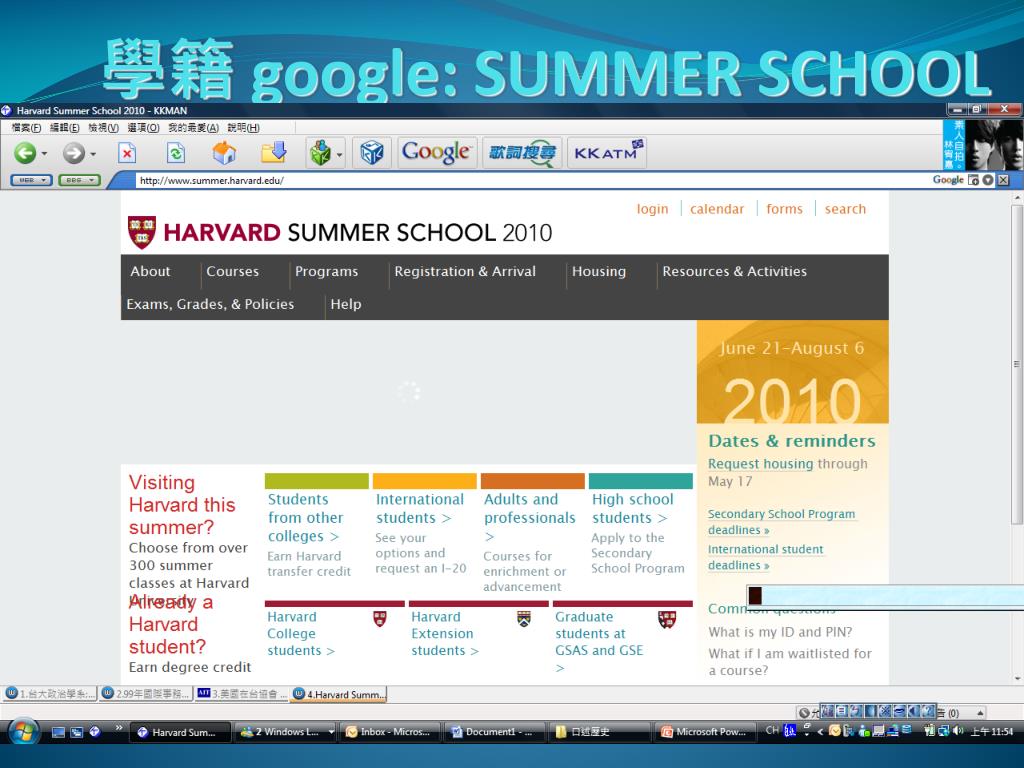The width and height of the screenshot is (1024, 768).
Task: Click the green KKMAN cube toolbar icon
Action: tap(320, 153)
